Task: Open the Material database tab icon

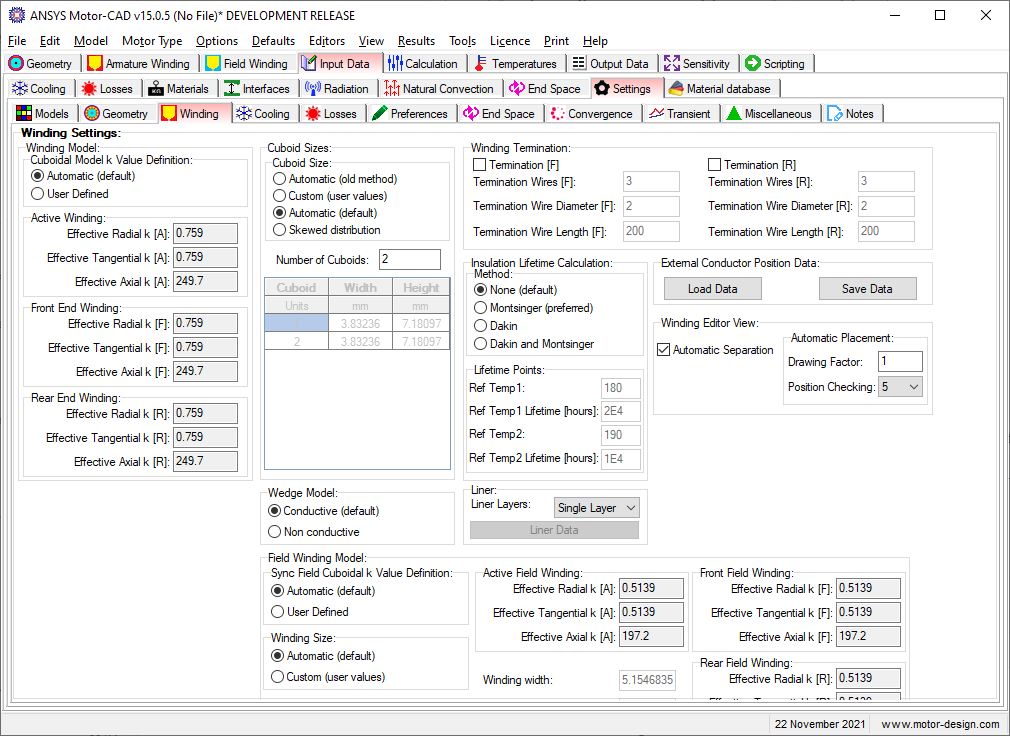Action: [x=676, y=89]
